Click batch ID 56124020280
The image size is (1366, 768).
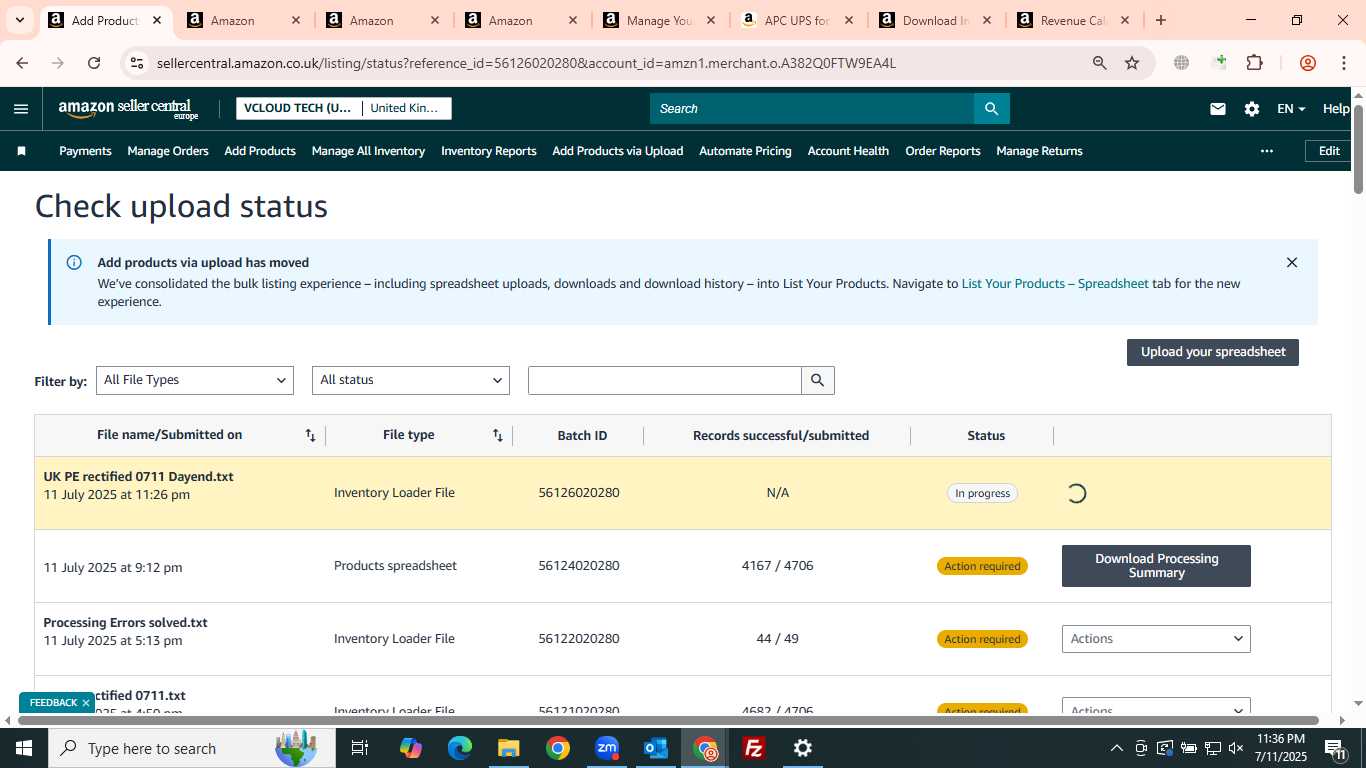(579, 566)
